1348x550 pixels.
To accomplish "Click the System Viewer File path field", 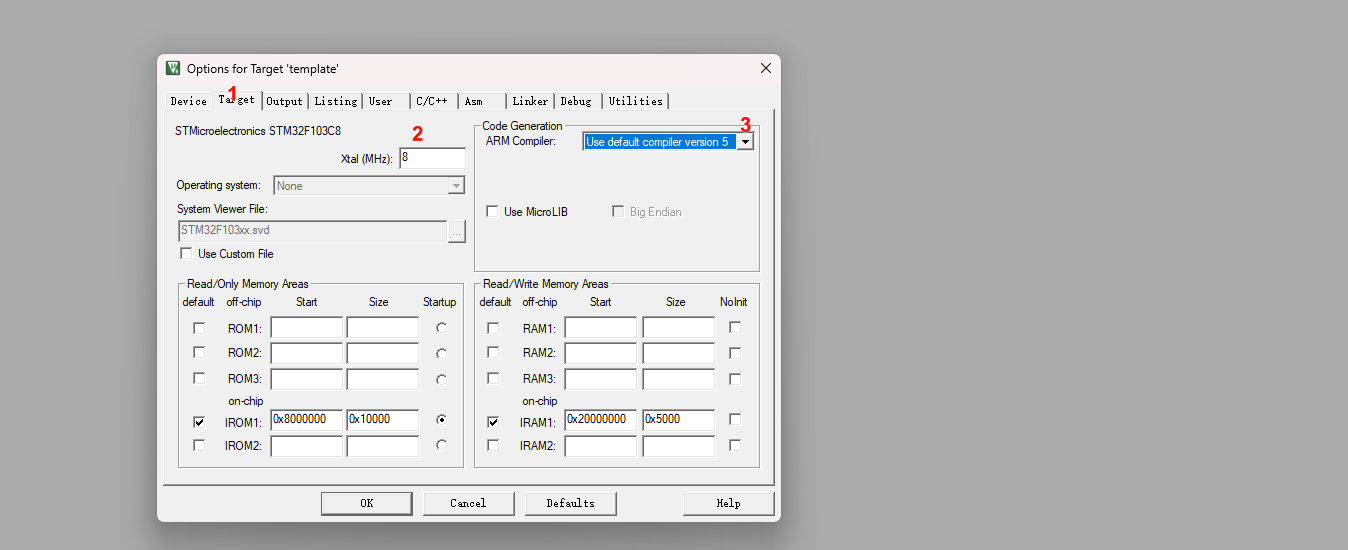I will pyautogui.click(x=311, y=231).
